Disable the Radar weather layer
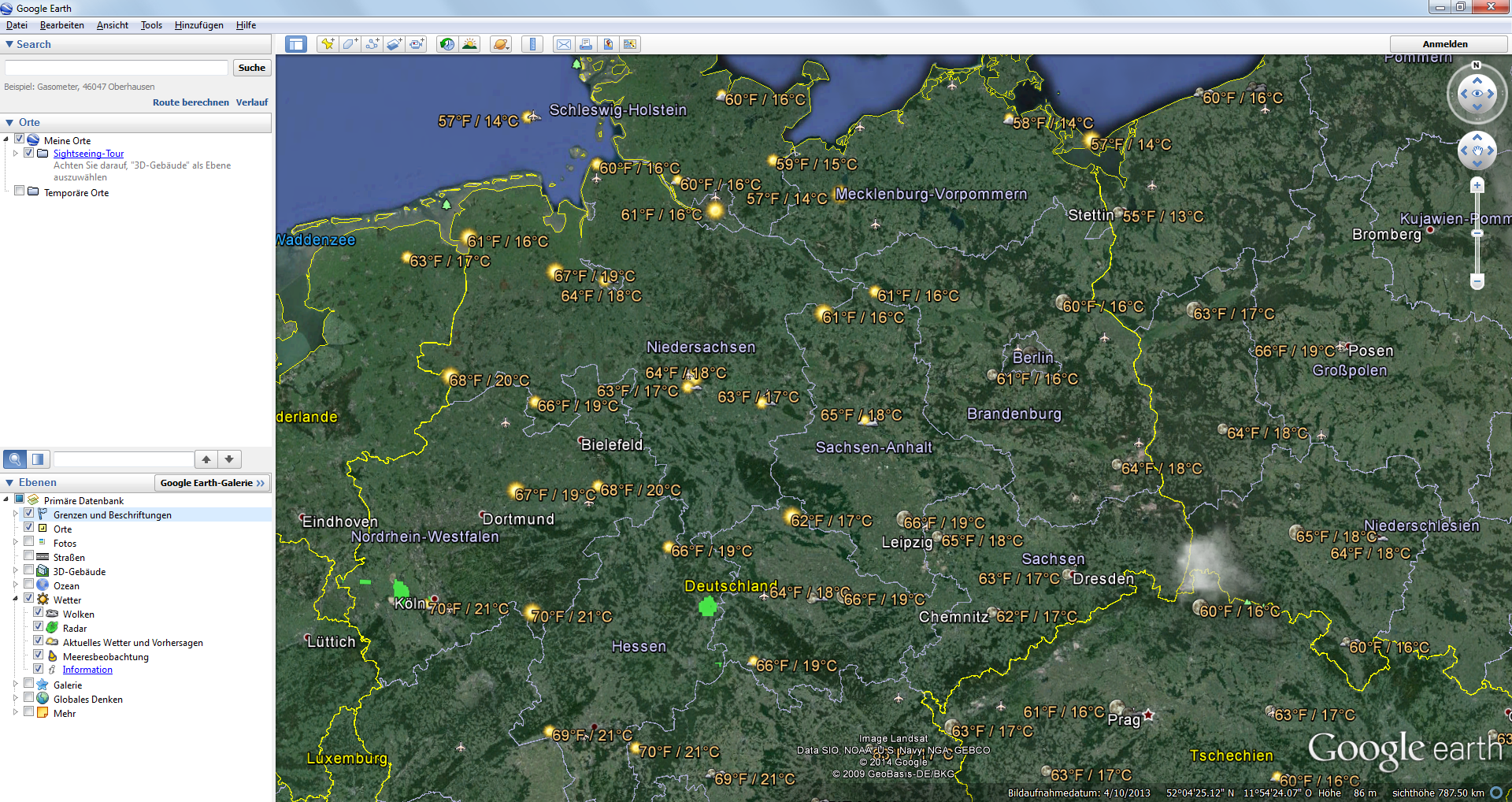 [39, 626]
